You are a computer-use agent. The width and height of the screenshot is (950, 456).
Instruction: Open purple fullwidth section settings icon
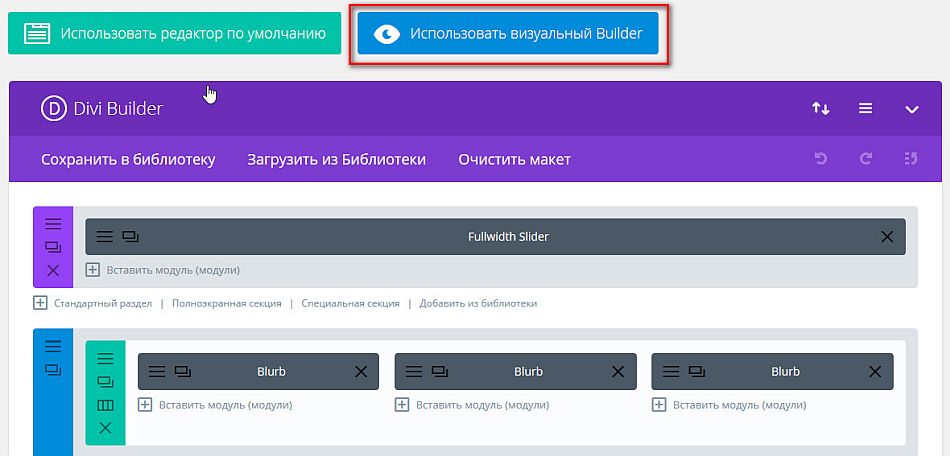53,224
